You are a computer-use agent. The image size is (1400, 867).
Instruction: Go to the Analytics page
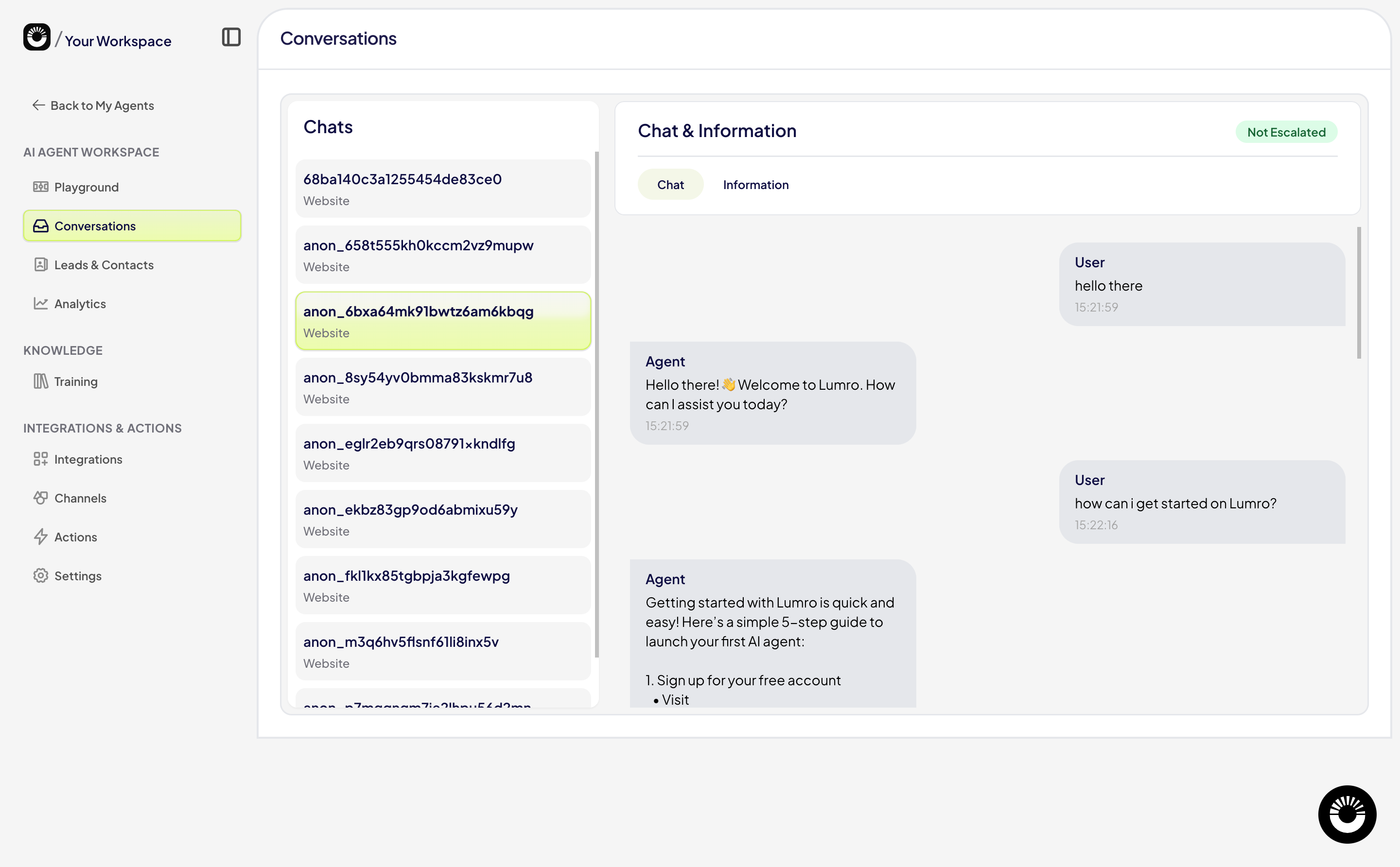[x=80, y=304]
